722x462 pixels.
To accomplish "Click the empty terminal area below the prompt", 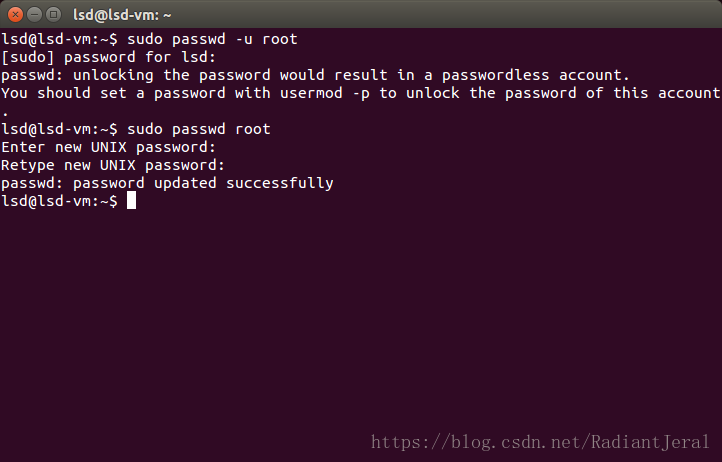I will point(361,322).
